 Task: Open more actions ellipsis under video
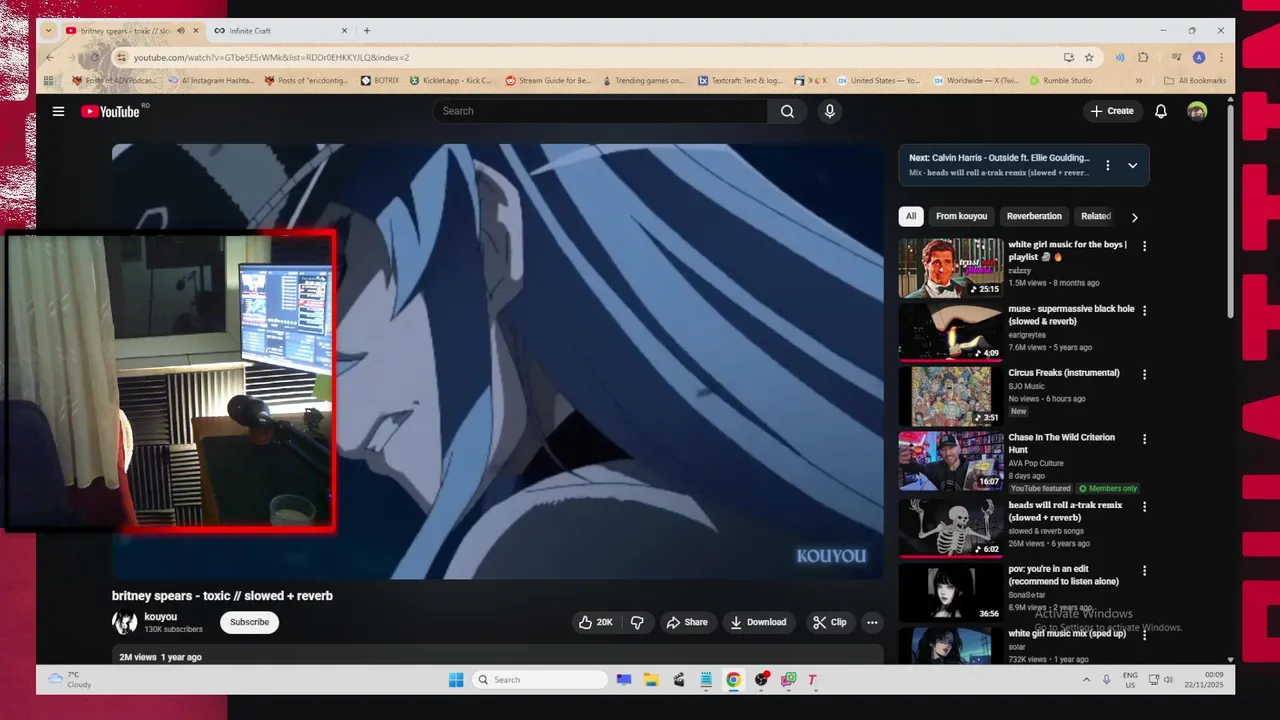pyautogui.click(x=872, y=622)
